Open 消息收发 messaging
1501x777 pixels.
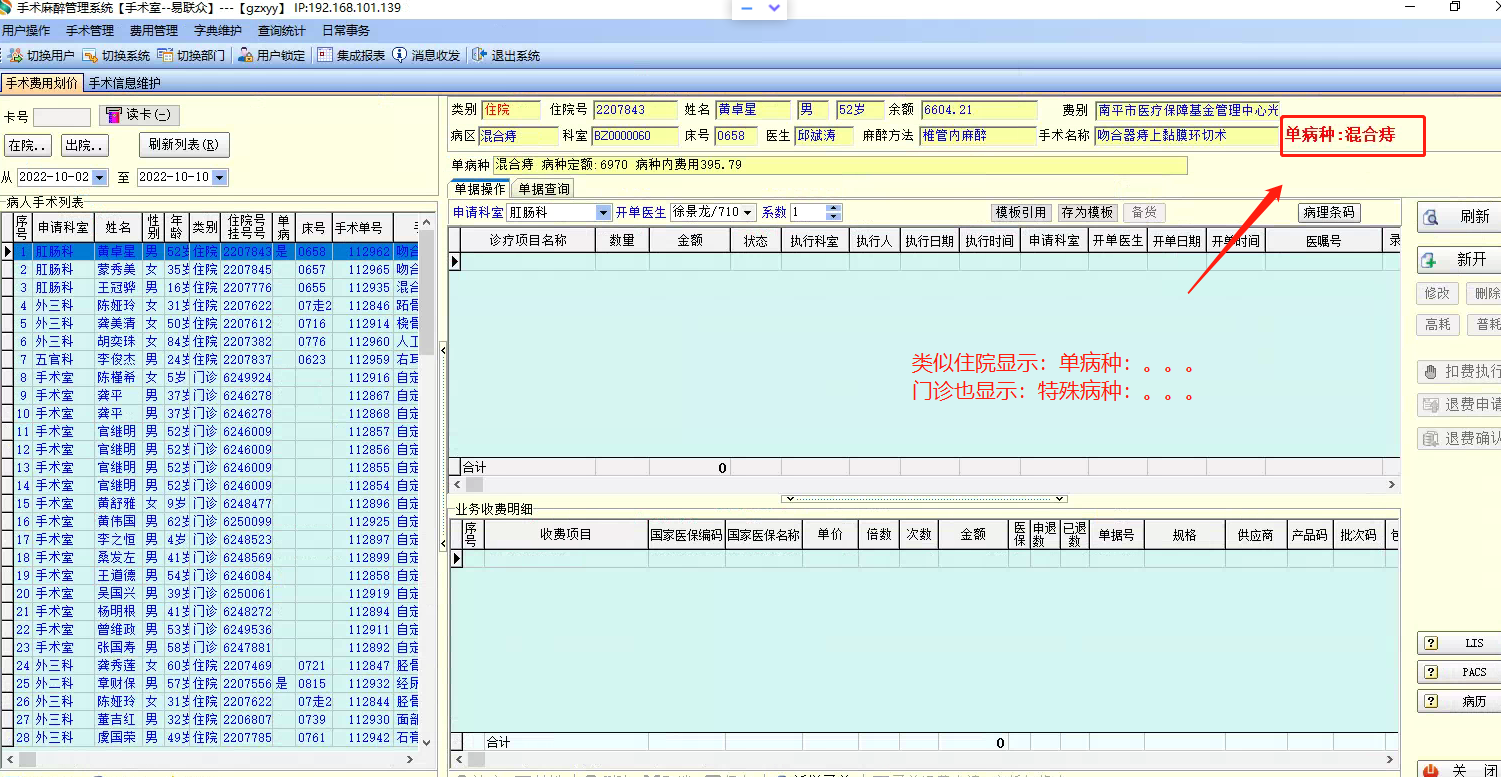pyautogui.click(x=426, y=56)
